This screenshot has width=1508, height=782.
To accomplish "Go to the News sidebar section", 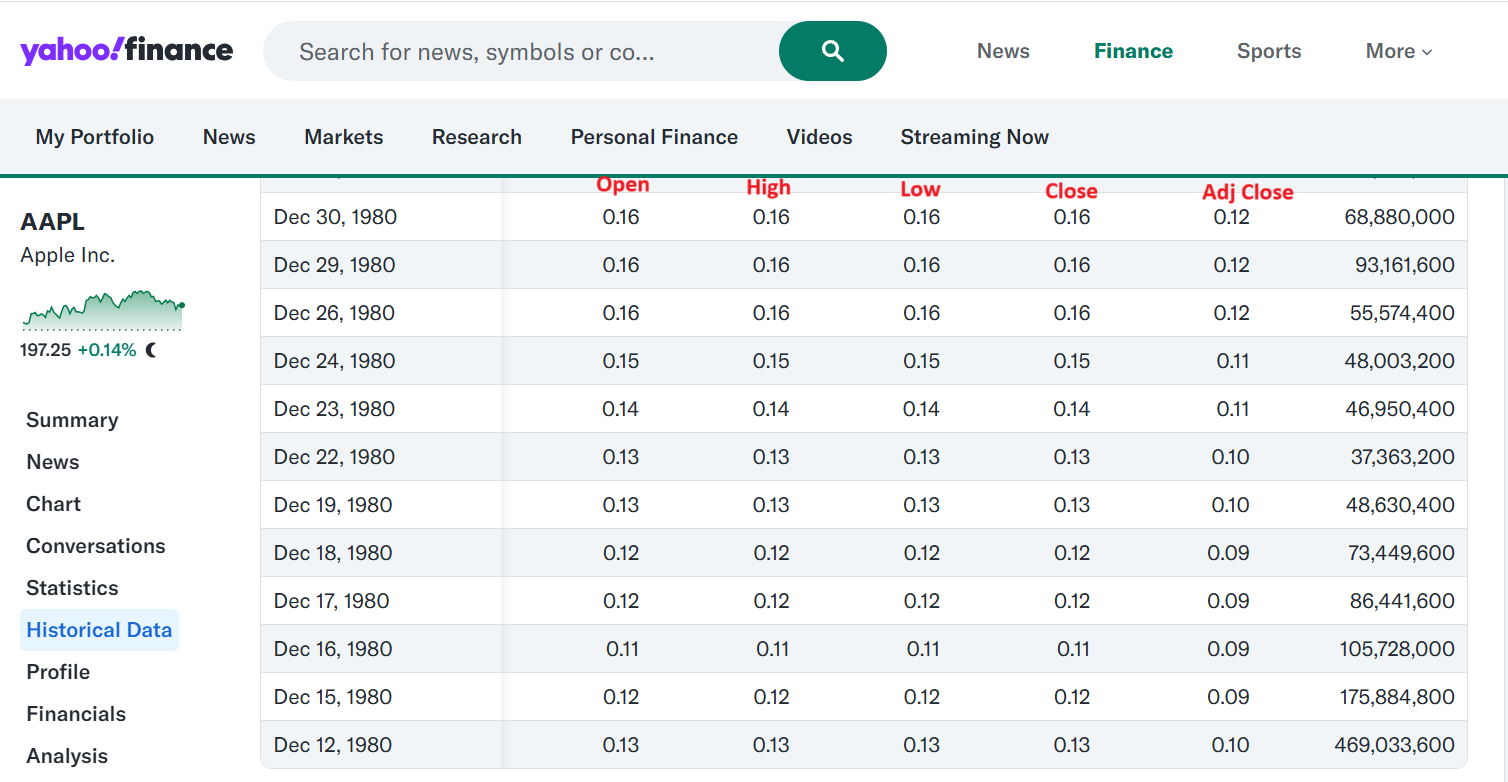I will (x=53, y=462).
